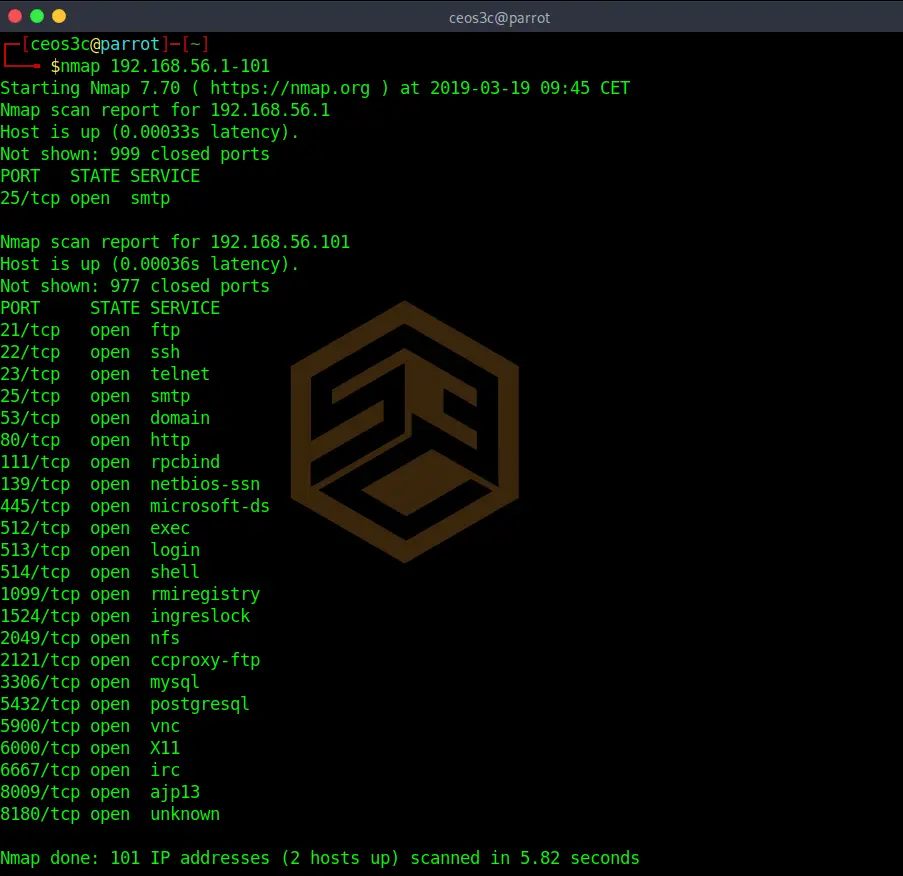Click the 445/tcp microsoft-ds row
The image size is (903, 876).
point(135,506)
